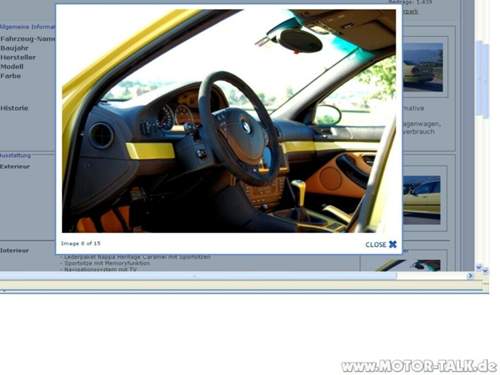Screen dimensions: 500x375
Task: Click the Exterieur row label
Action: (15, 166)
